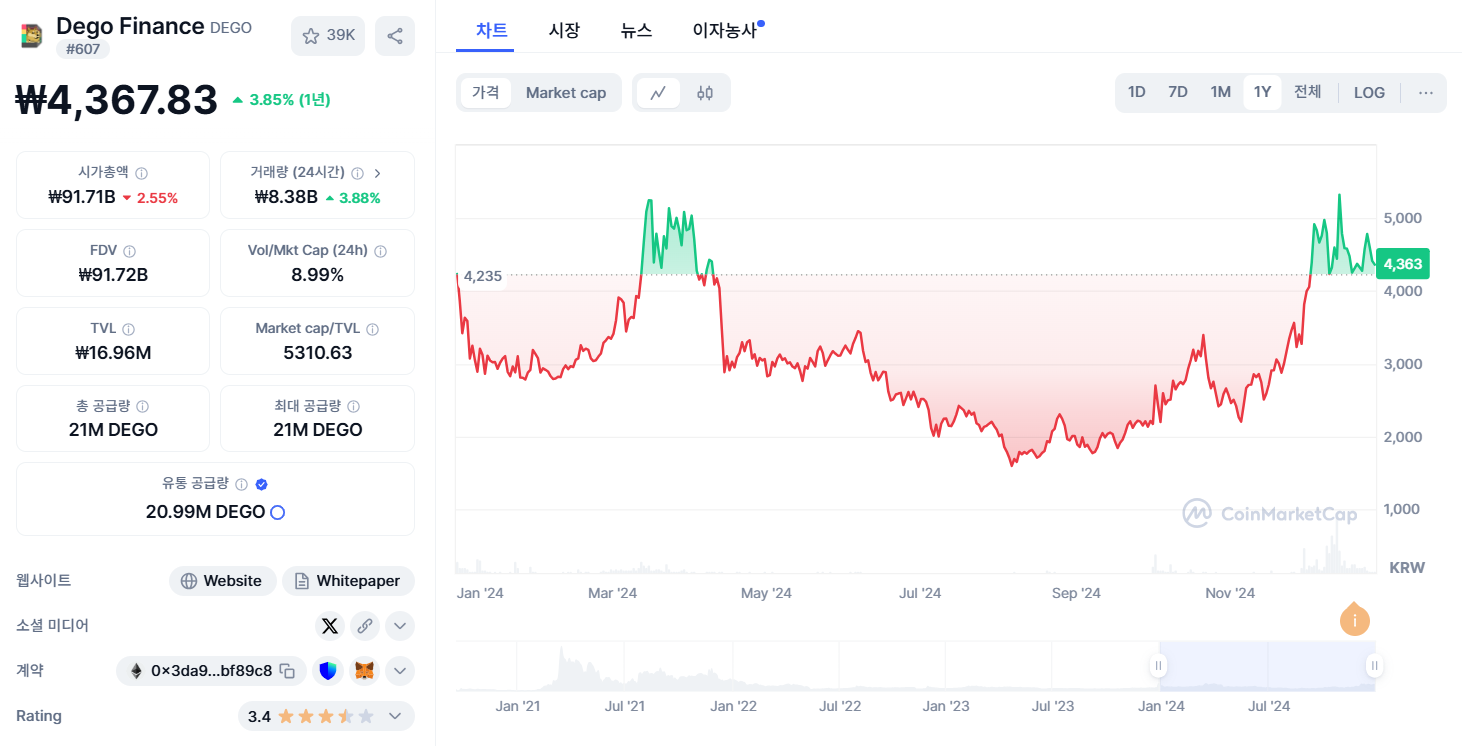Click the 5310.63 Market cap/TVL value
1462x746 pixels.
318,353
